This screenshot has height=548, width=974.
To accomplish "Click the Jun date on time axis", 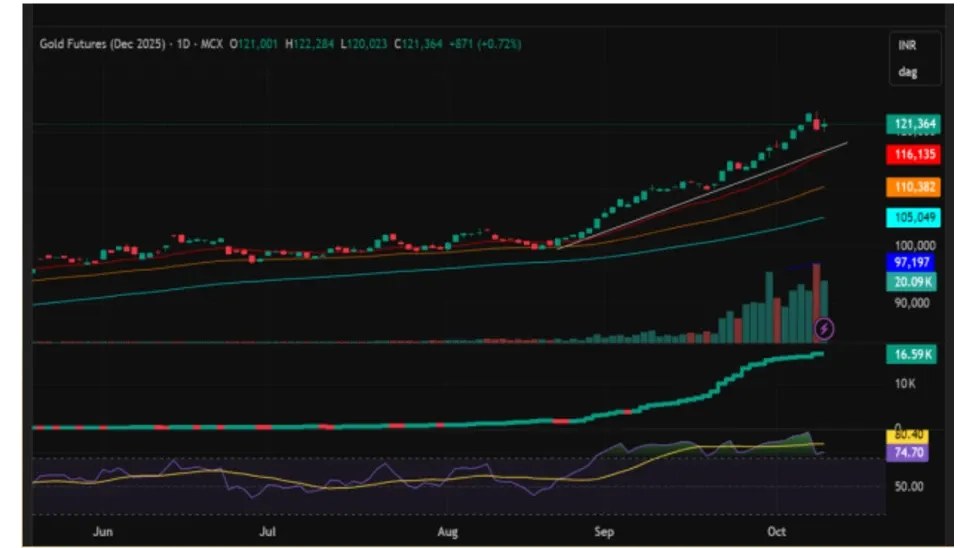I will tap(103, 533).
